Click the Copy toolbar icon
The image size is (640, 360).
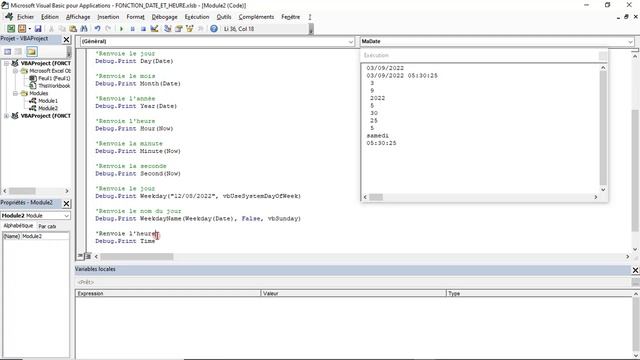click(x=62, y=29)
